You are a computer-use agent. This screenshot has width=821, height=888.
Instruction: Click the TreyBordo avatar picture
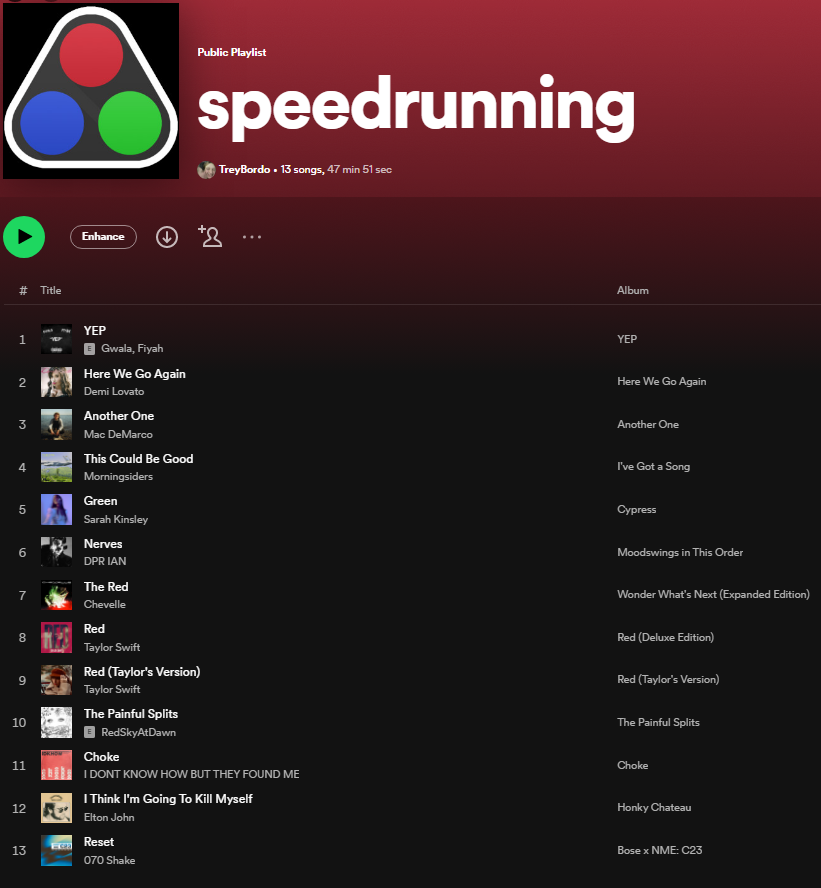tap(206, 169)
